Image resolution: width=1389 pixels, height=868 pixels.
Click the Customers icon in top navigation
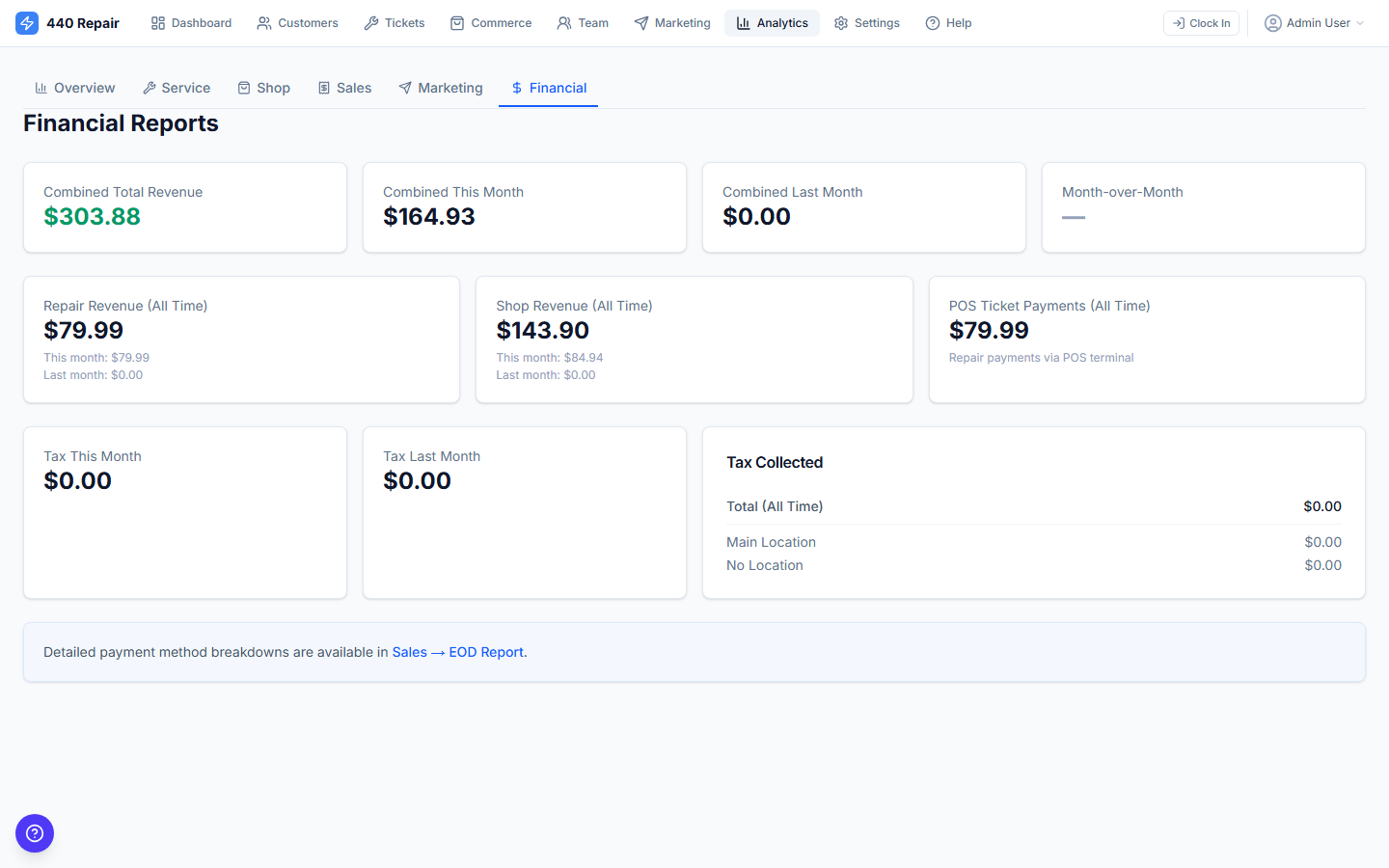(x=262, y=22)
